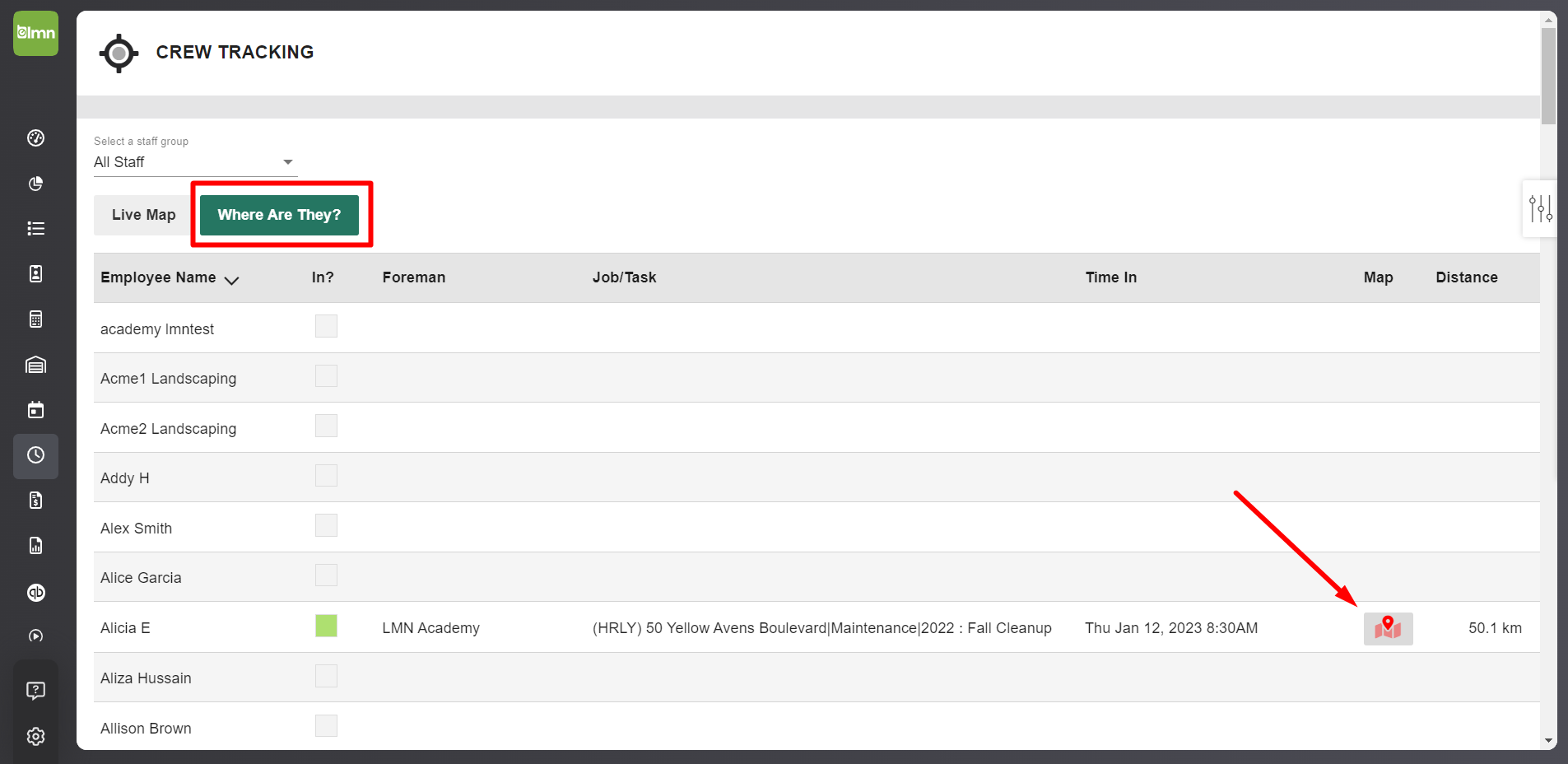Open the All Staff group dropdown

[286, 161]
